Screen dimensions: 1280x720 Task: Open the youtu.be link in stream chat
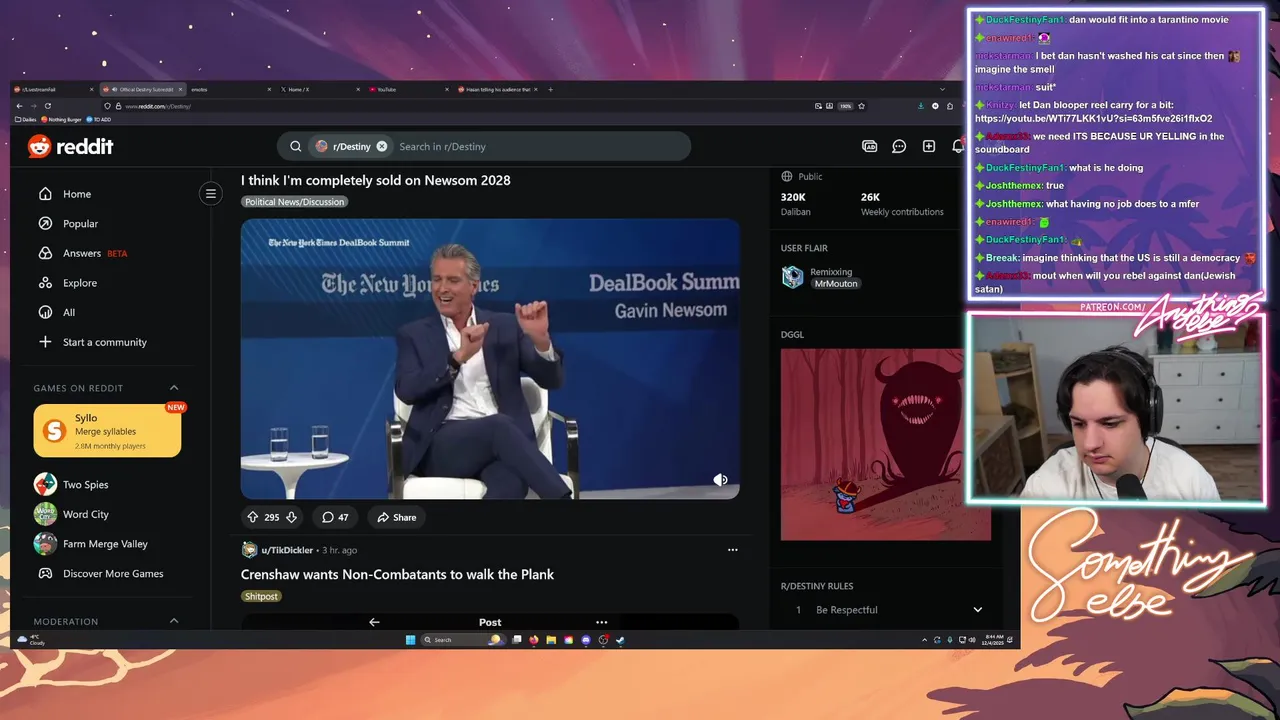pos(1093,118)
